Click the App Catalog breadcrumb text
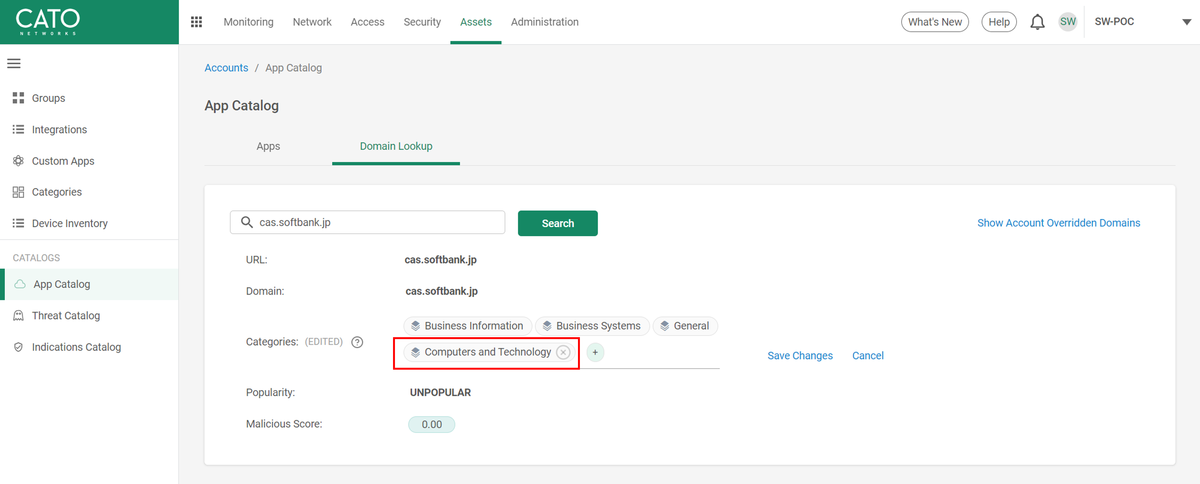Image resolution: width=1200 pixels, height=484 pixels. (x=293, y=68)
